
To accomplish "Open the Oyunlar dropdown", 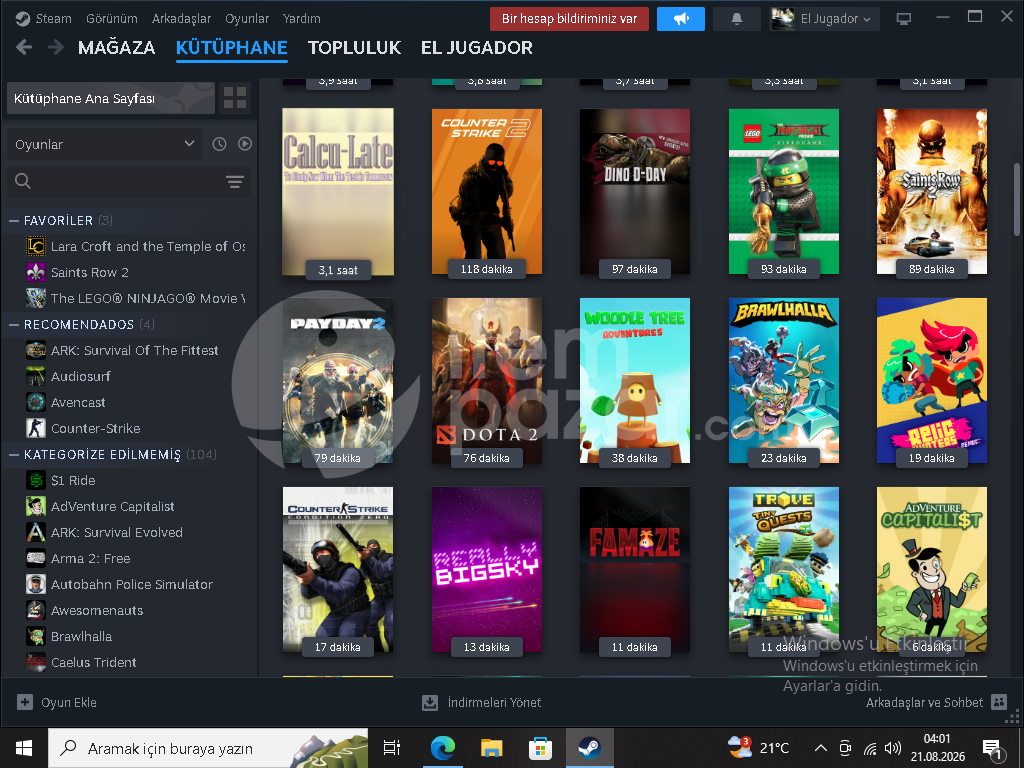I will (104, 144).
